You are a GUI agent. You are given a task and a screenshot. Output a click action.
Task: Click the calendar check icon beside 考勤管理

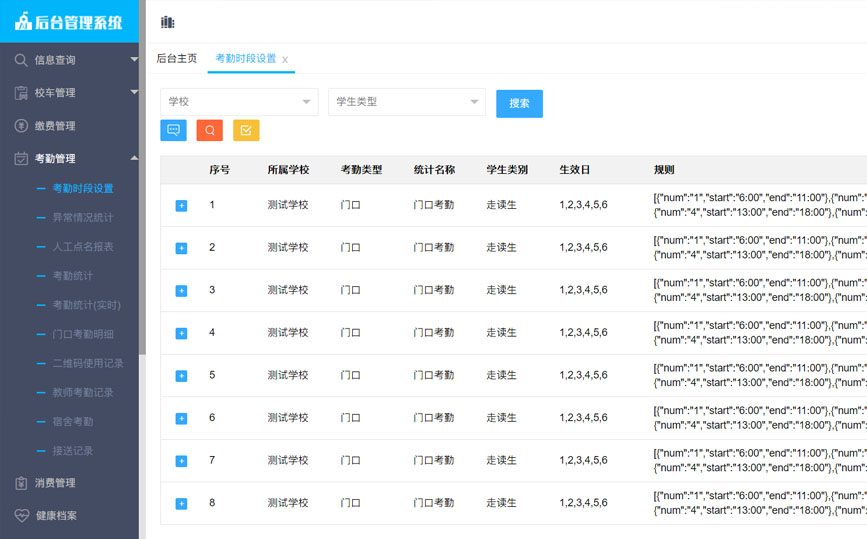point(21,159)
